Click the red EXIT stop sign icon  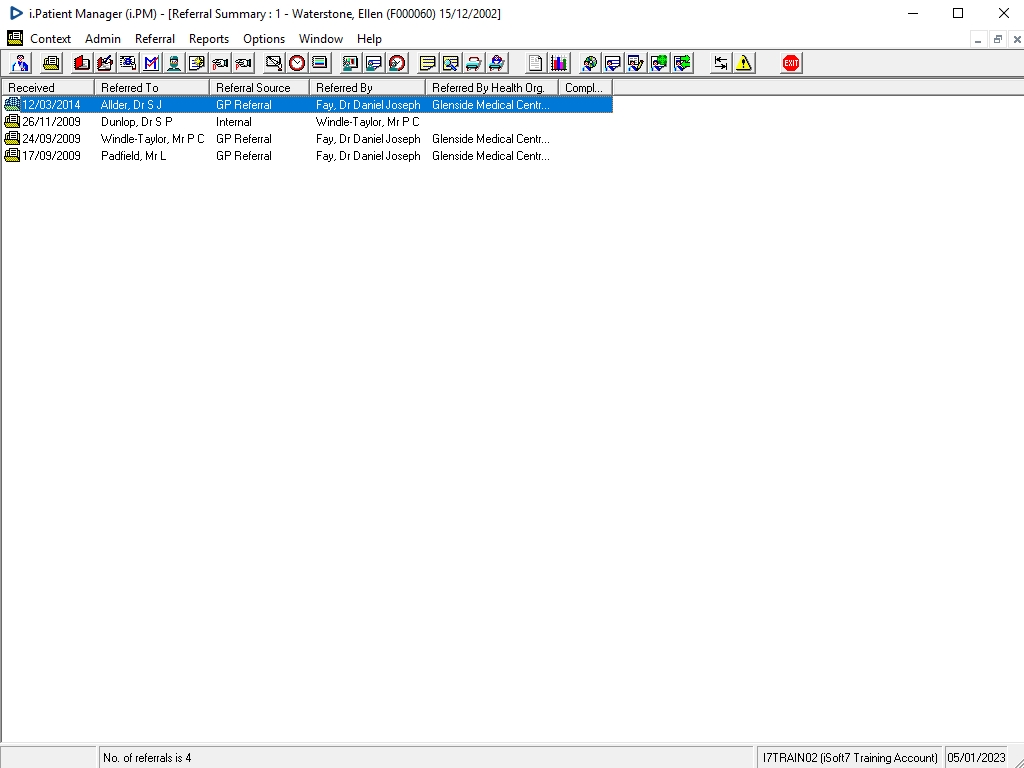tap(791, 63)
